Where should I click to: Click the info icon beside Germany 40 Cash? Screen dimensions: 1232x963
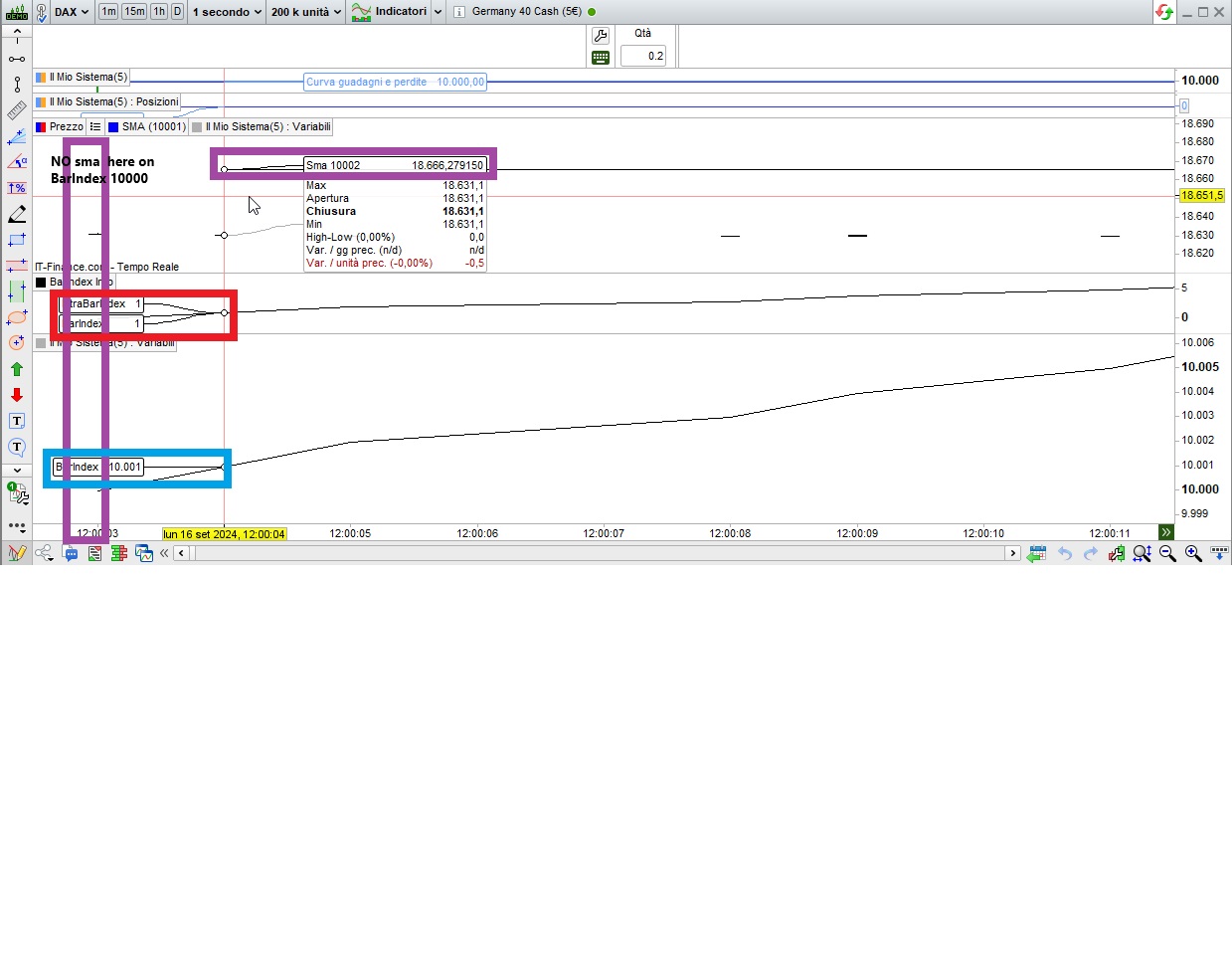coord(459,12)
